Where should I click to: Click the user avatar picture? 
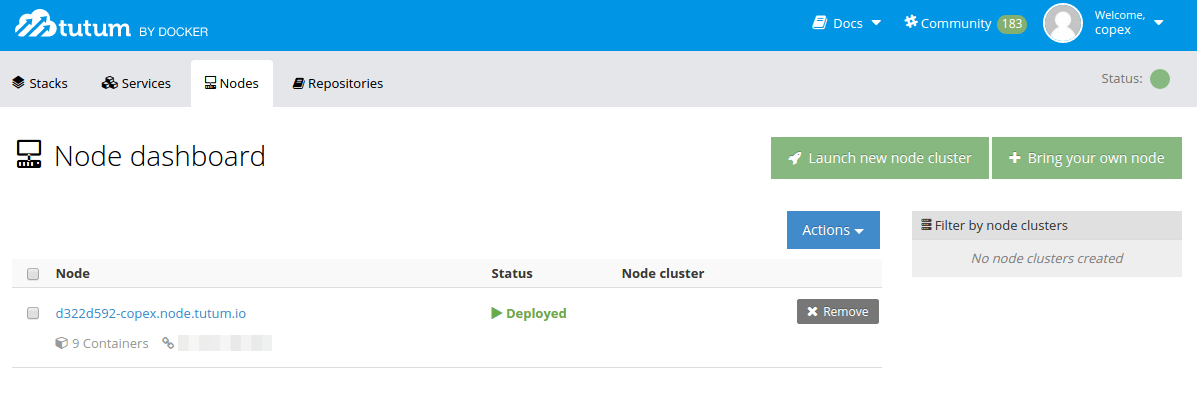tap(1063, 23)
